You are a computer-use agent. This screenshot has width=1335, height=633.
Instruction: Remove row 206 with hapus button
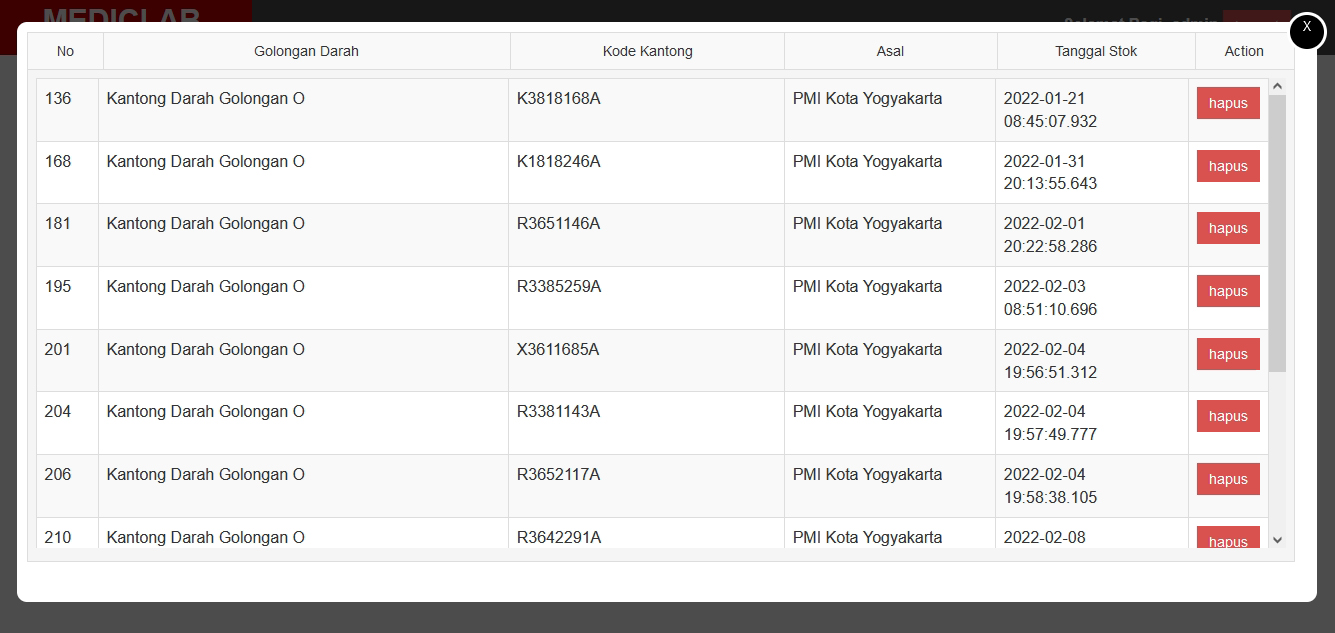[1227, 479]
